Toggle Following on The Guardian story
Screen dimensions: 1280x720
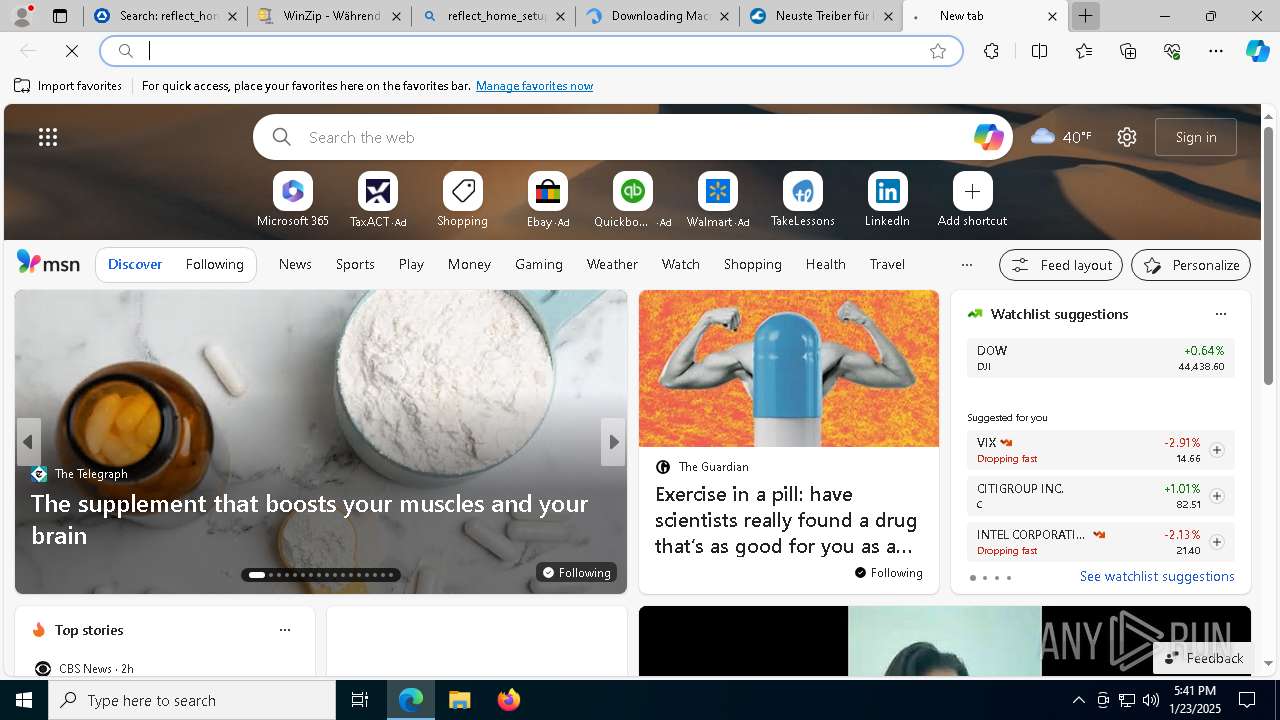point(889,572)
